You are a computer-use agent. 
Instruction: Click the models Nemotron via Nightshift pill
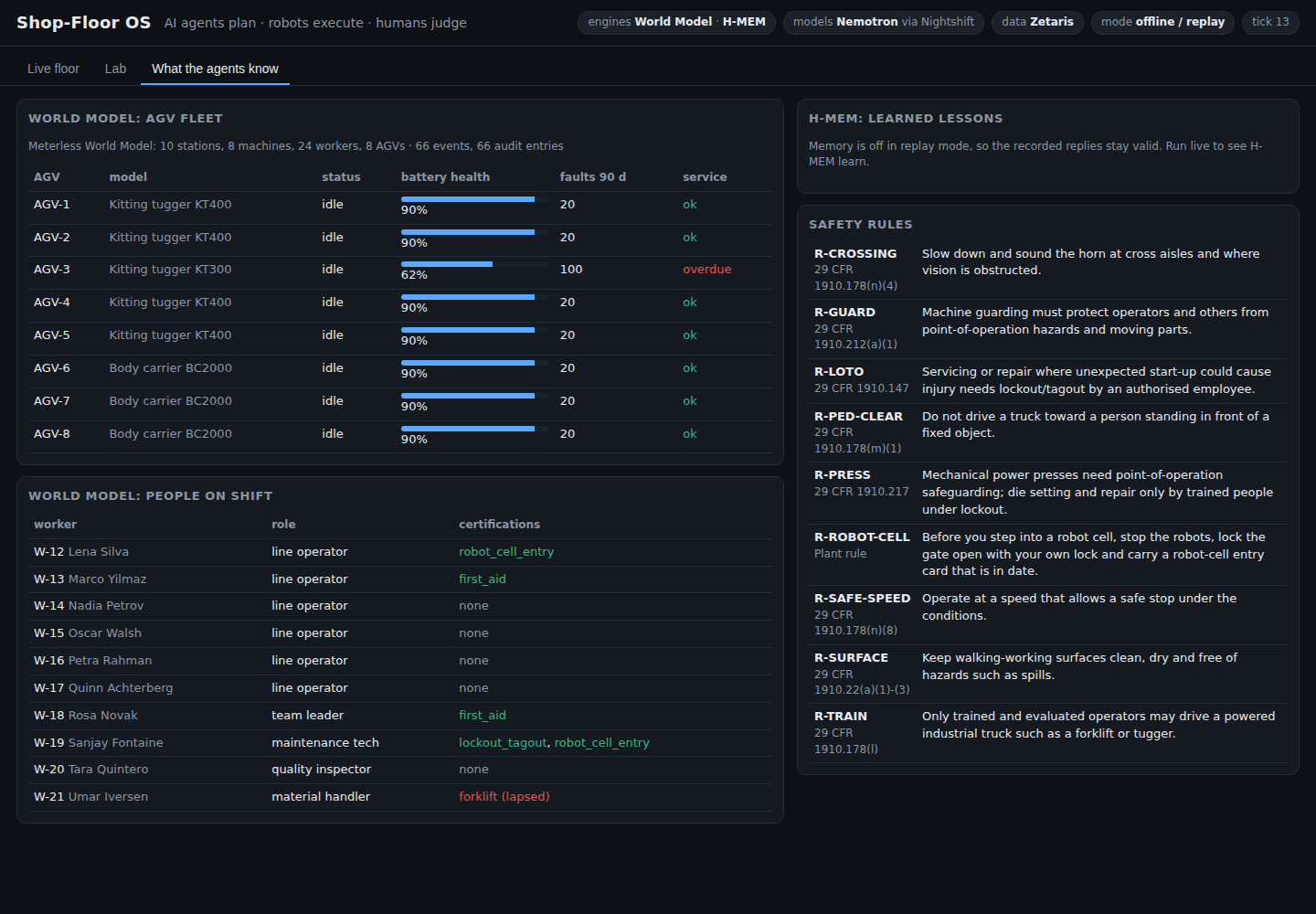884,22
